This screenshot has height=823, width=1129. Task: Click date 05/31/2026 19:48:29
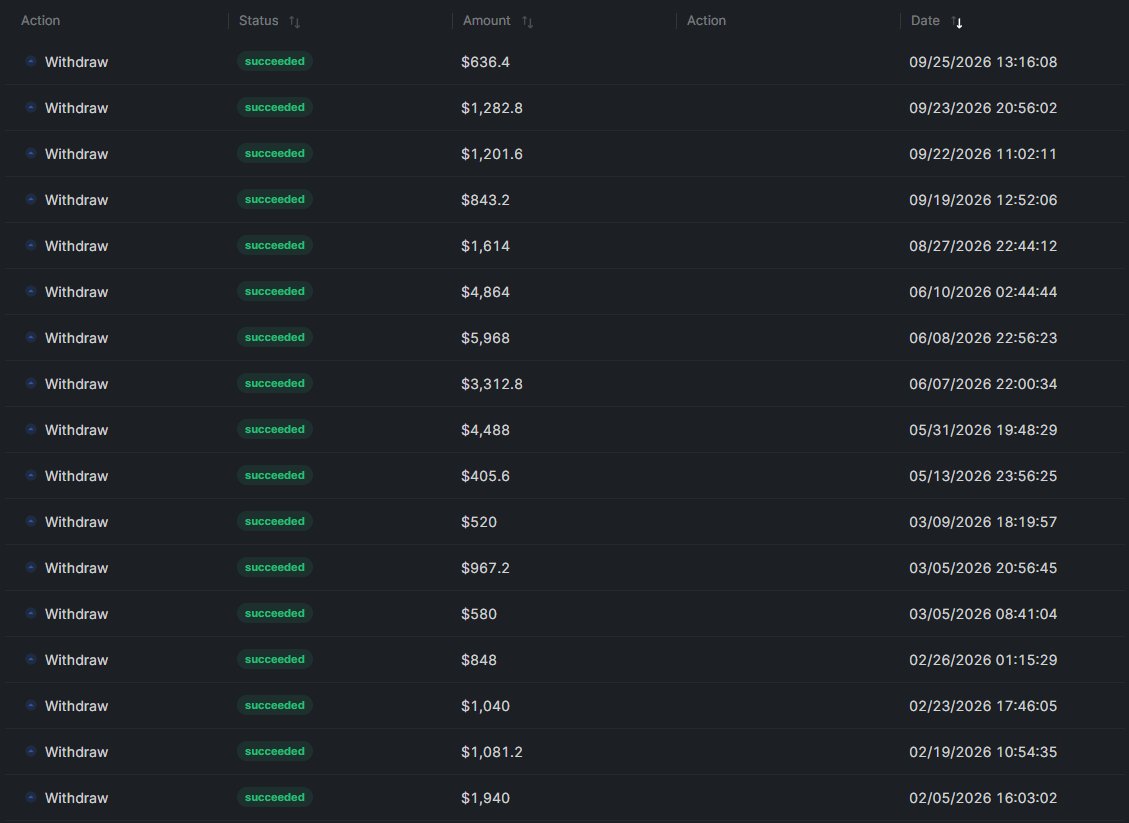(983, 431)
